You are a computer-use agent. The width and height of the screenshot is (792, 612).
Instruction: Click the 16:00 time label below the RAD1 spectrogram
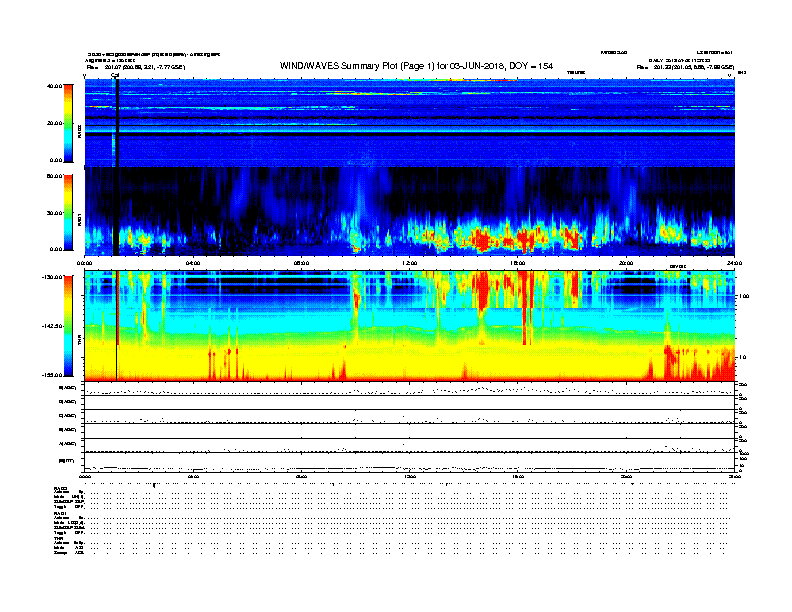(x=518, y=263)
